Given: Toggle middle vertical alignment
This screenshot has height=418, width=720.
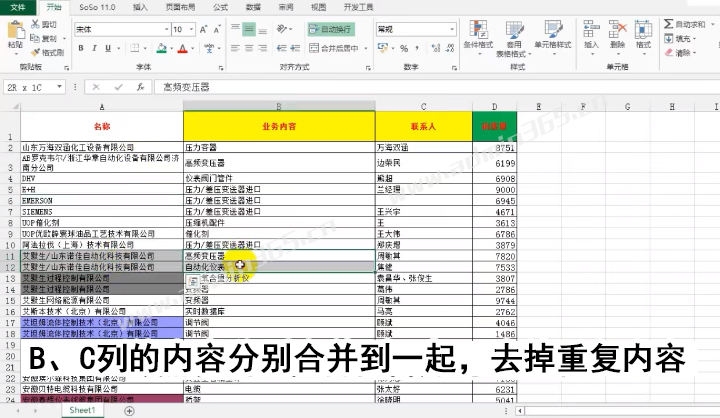Looking at the screenshot, I should 249,29.
